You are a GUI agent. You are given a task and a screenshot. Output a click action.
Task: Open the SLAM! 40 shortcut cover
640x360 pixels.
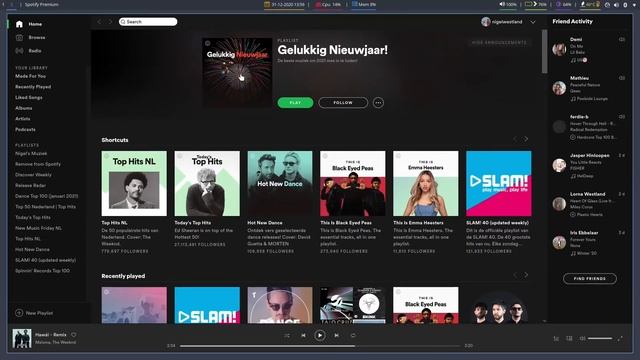499,184
